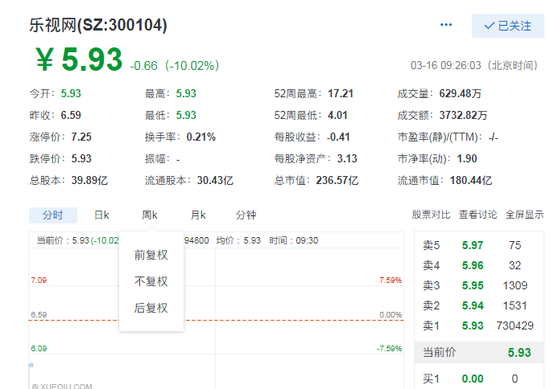Click the large price ¥5.93
Screen dimensions: 550x389
pyautogui.click(x=79, y=59)
